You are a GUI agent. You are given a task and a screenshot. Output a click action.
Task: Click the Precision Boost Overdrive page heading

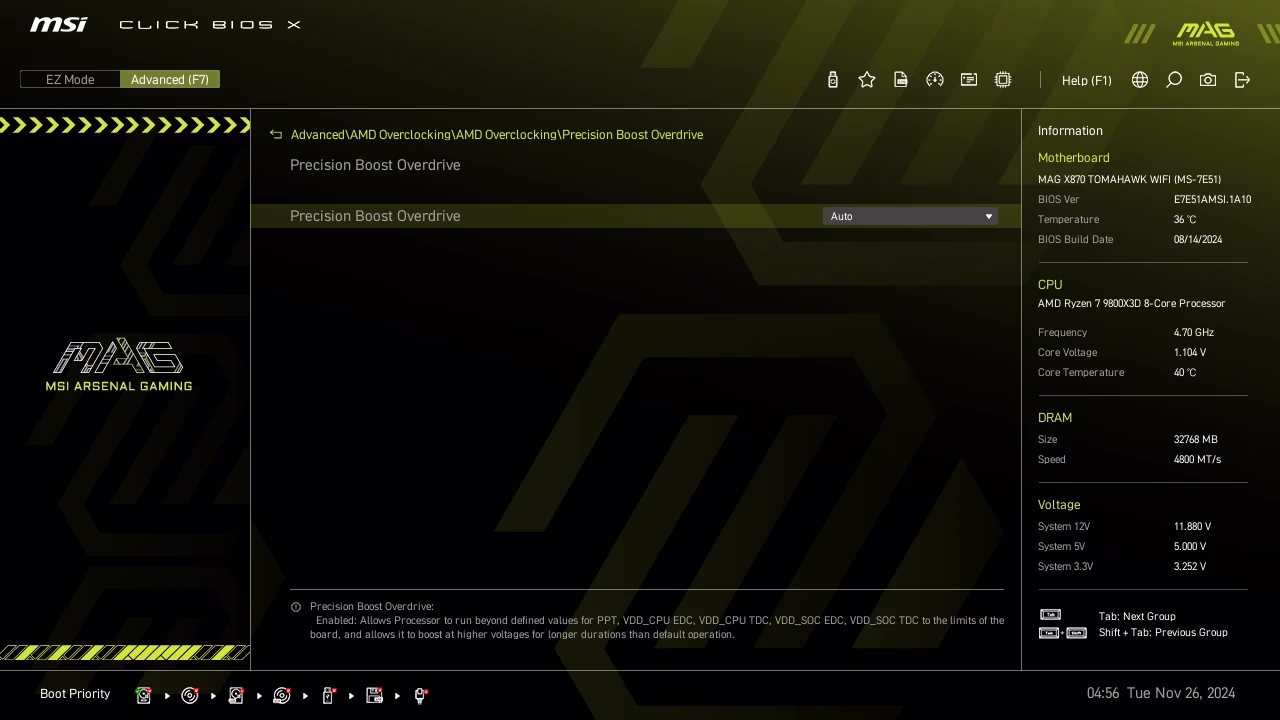(375, 165)
